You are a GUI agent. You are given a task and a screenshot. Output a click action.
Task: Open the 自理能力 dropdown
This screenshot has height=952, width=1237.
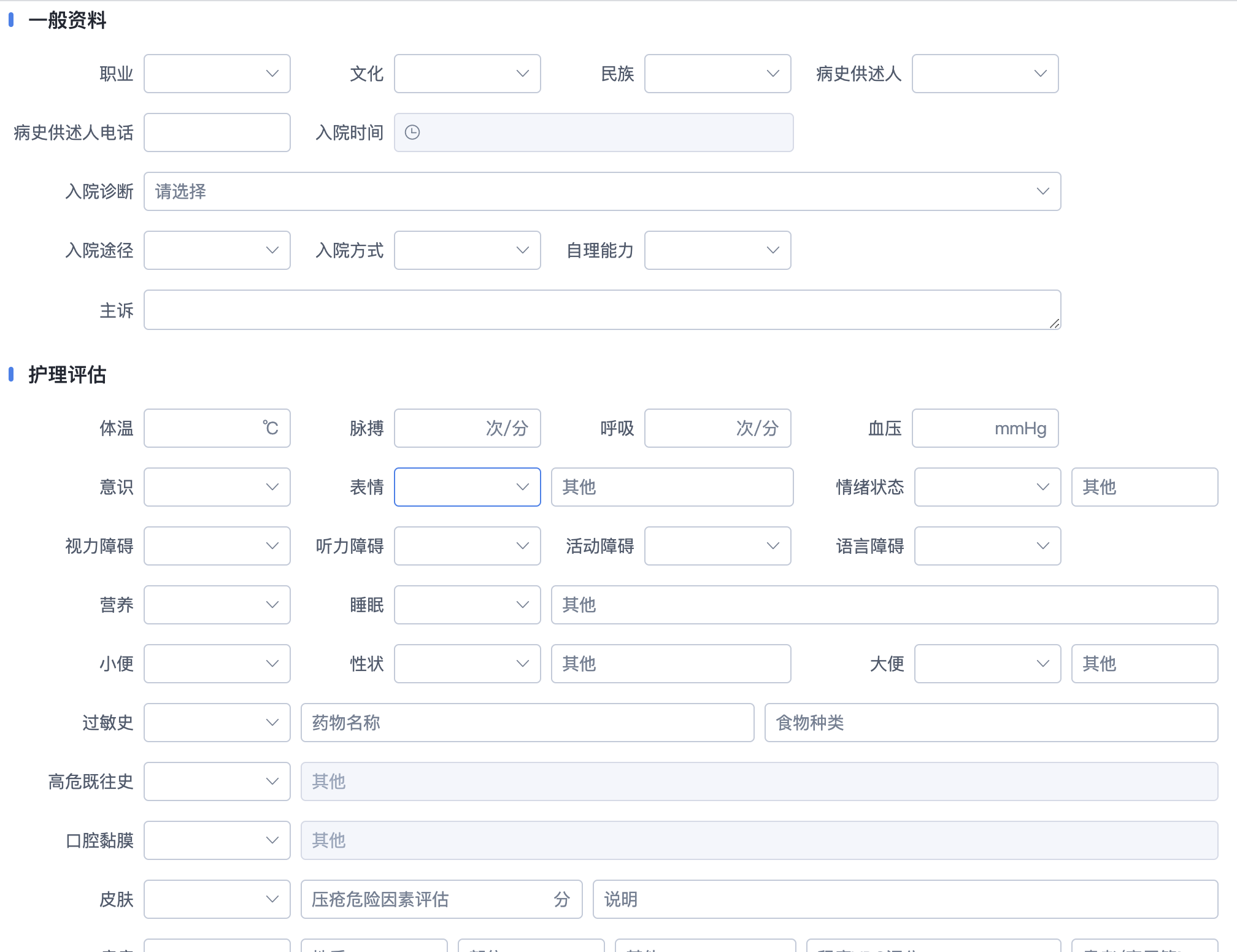(x=717, y=250)
